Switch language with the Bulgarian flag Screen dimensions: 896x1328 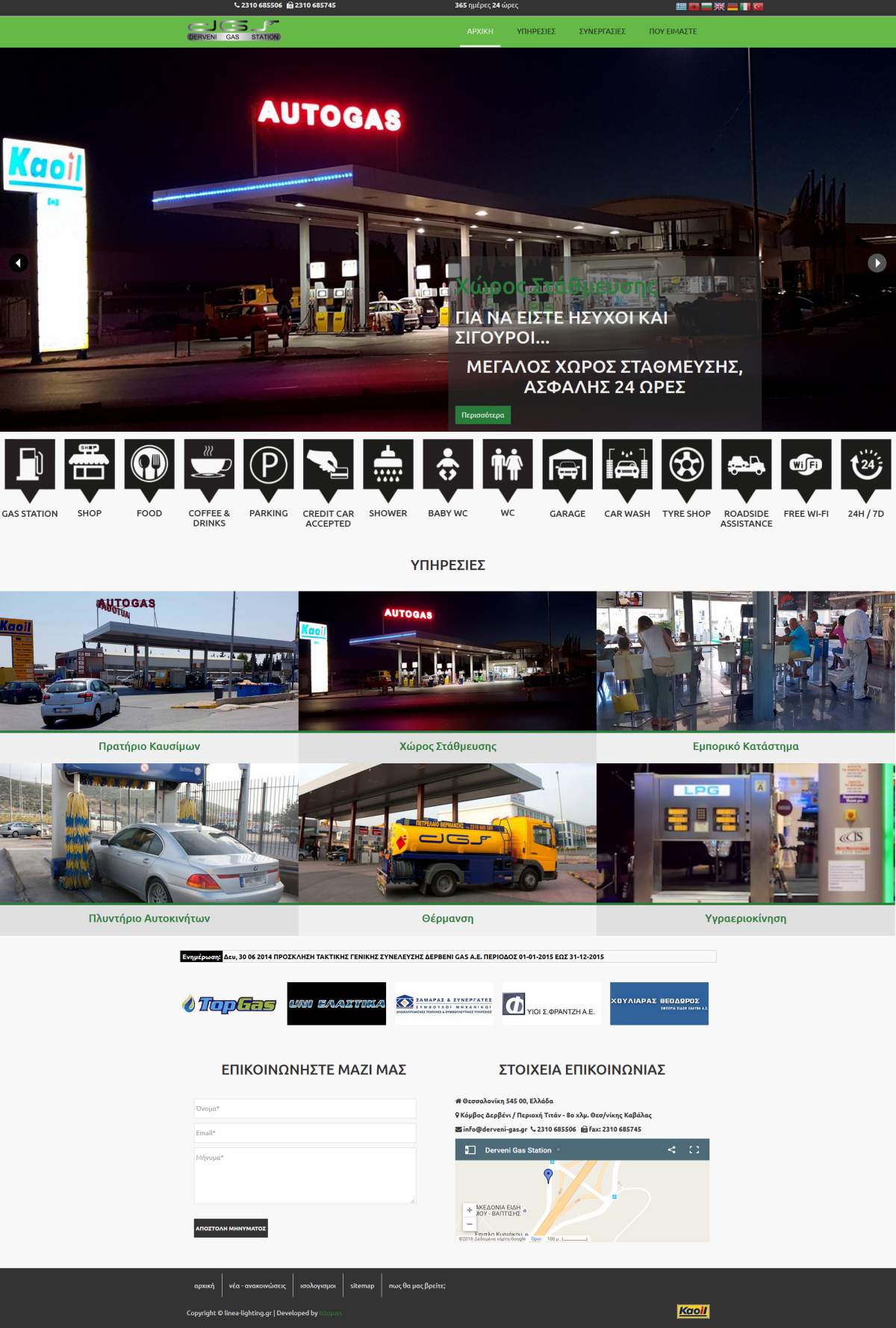coord(706,6)
